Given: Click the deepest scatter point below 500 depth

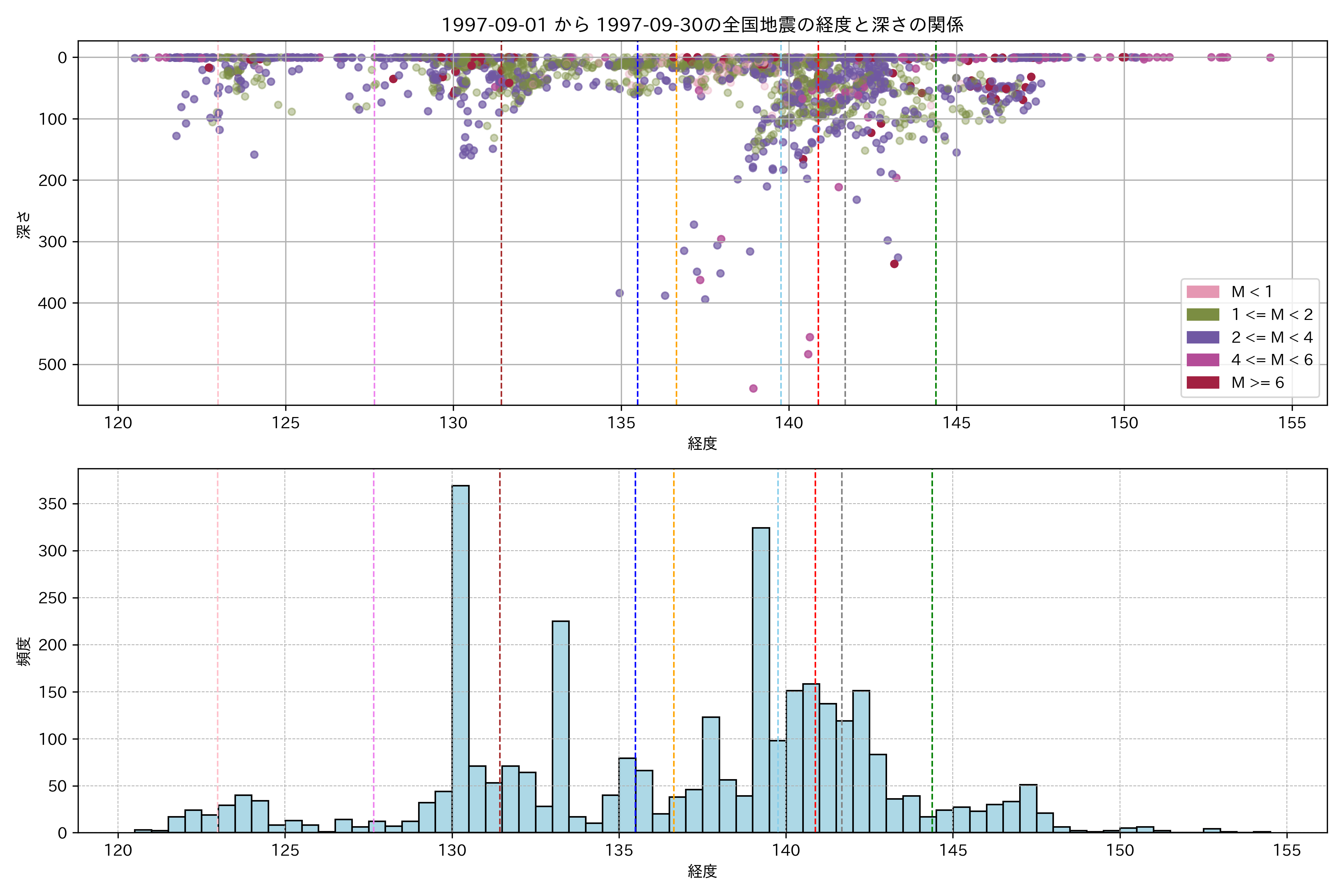Looking at the screenshot, I should (753, 389).
